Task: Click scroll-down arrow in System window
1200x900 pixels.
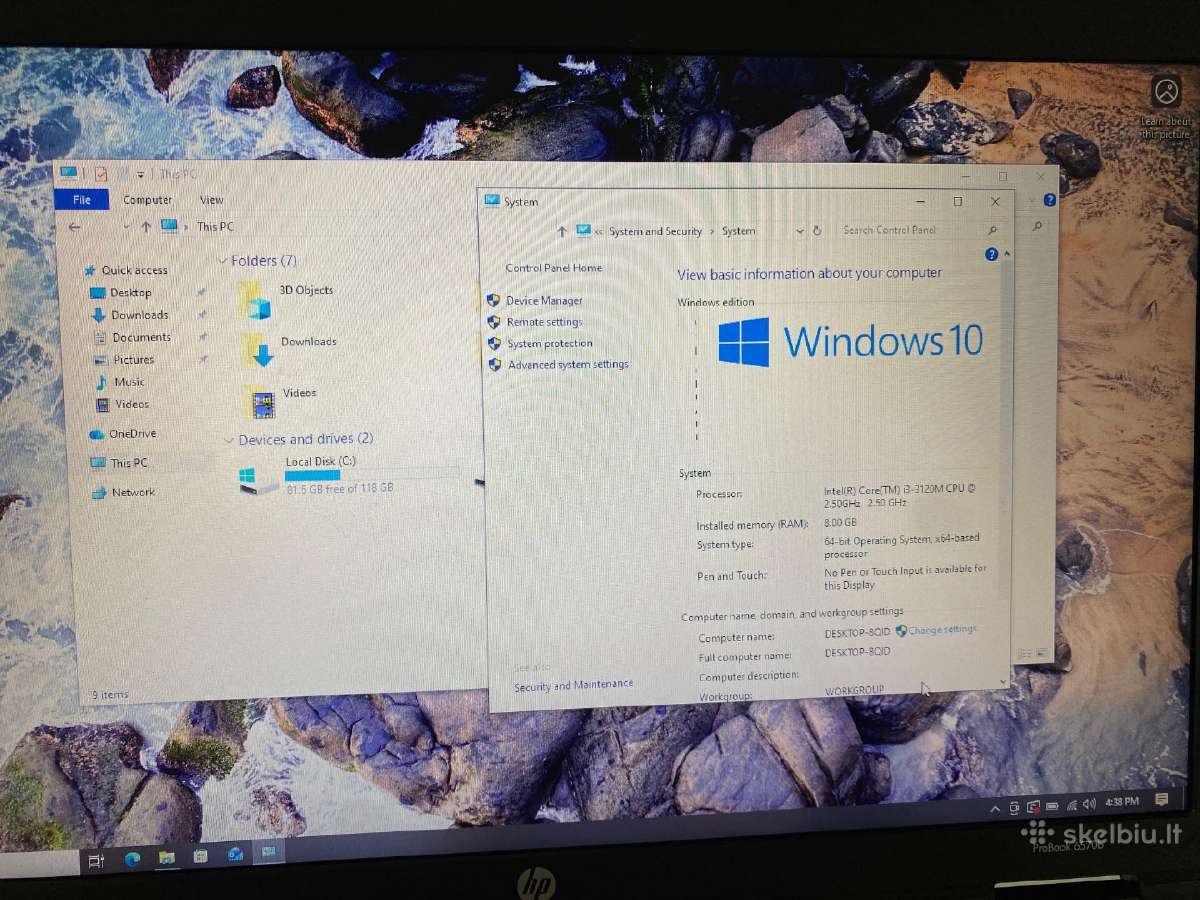Action: click(x=1003, y=682)
